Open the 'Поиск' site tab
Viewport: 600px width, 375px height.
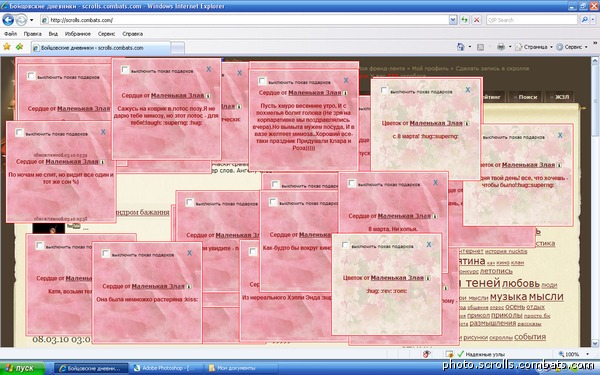click(x=525, y=97)
